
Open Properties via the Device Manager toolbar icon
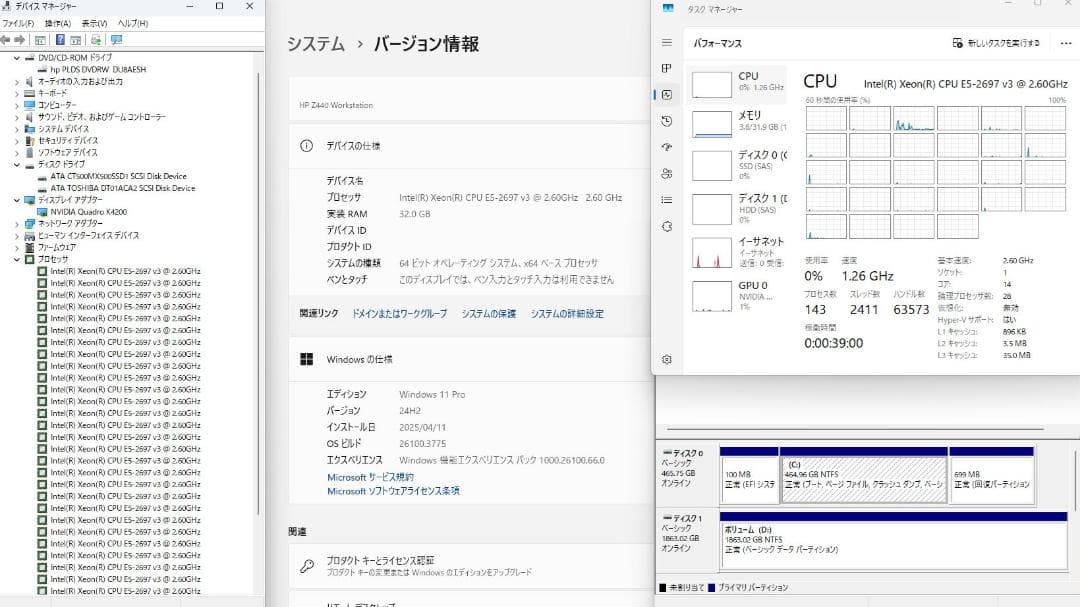(x=76, y=39)
